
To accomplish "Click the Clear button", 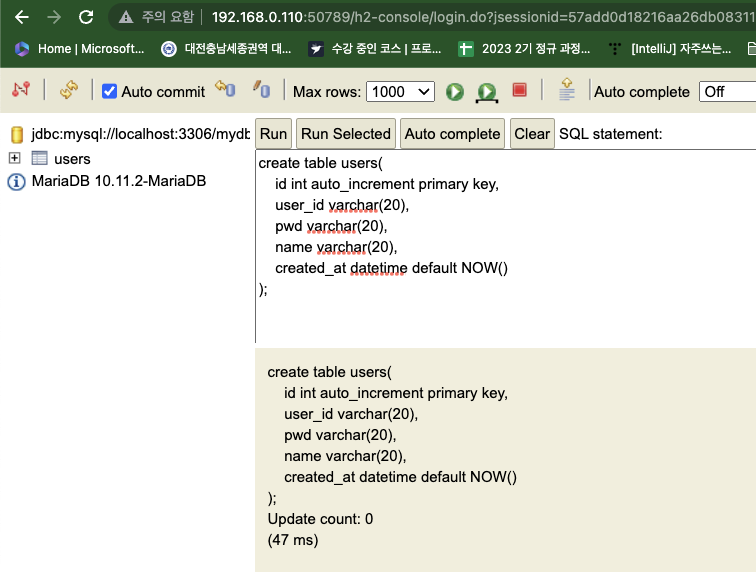I will (x=532, y=134).
